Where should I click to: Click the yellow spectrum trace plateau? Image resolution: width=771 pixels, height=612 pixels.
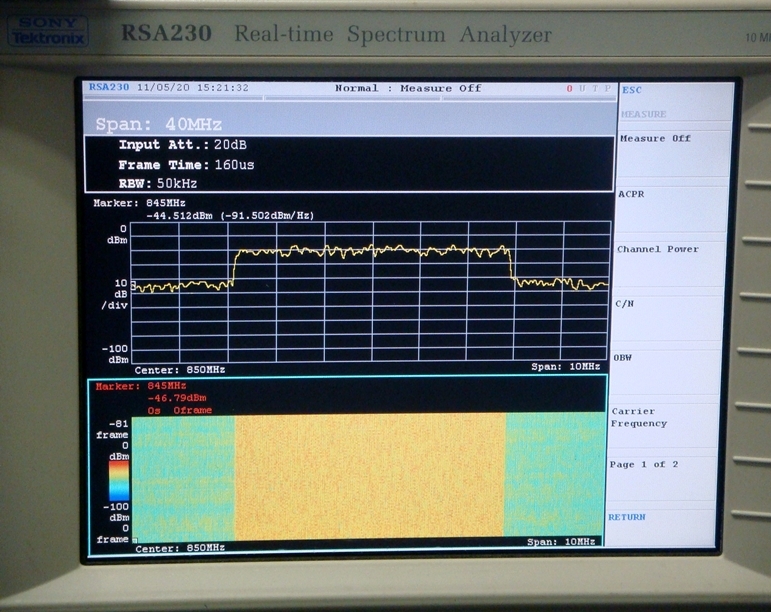[x=372, y=251]
